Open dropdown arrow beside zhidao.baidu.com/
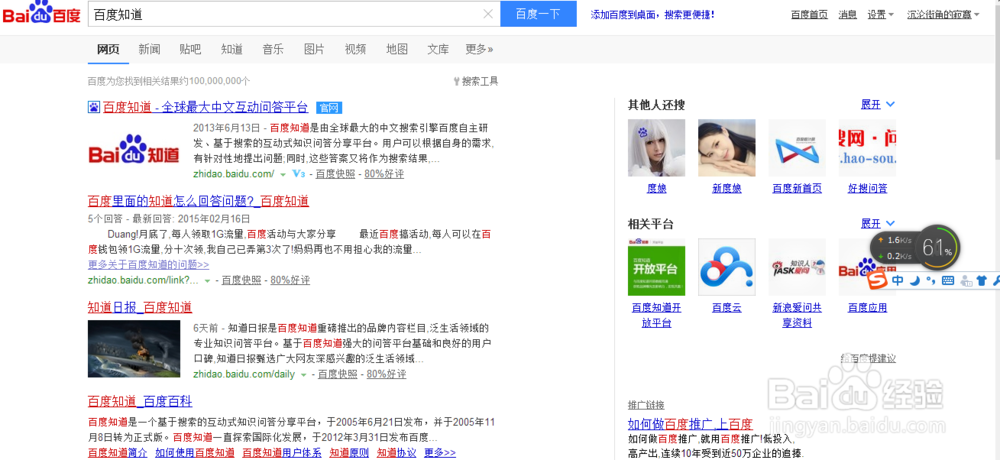The image size is (1000, 460). coord(283,174)
